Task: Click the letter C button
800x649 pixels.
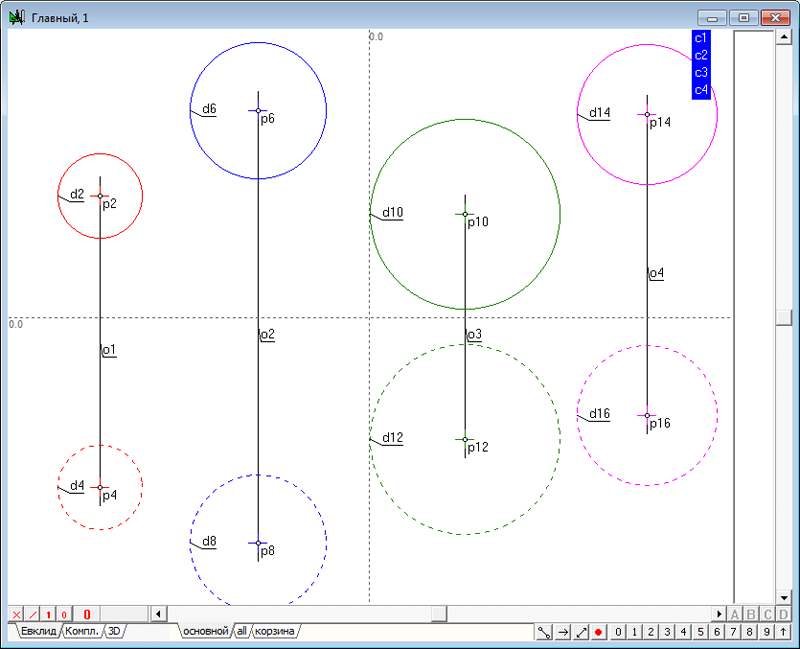Action: pos(767,614)
